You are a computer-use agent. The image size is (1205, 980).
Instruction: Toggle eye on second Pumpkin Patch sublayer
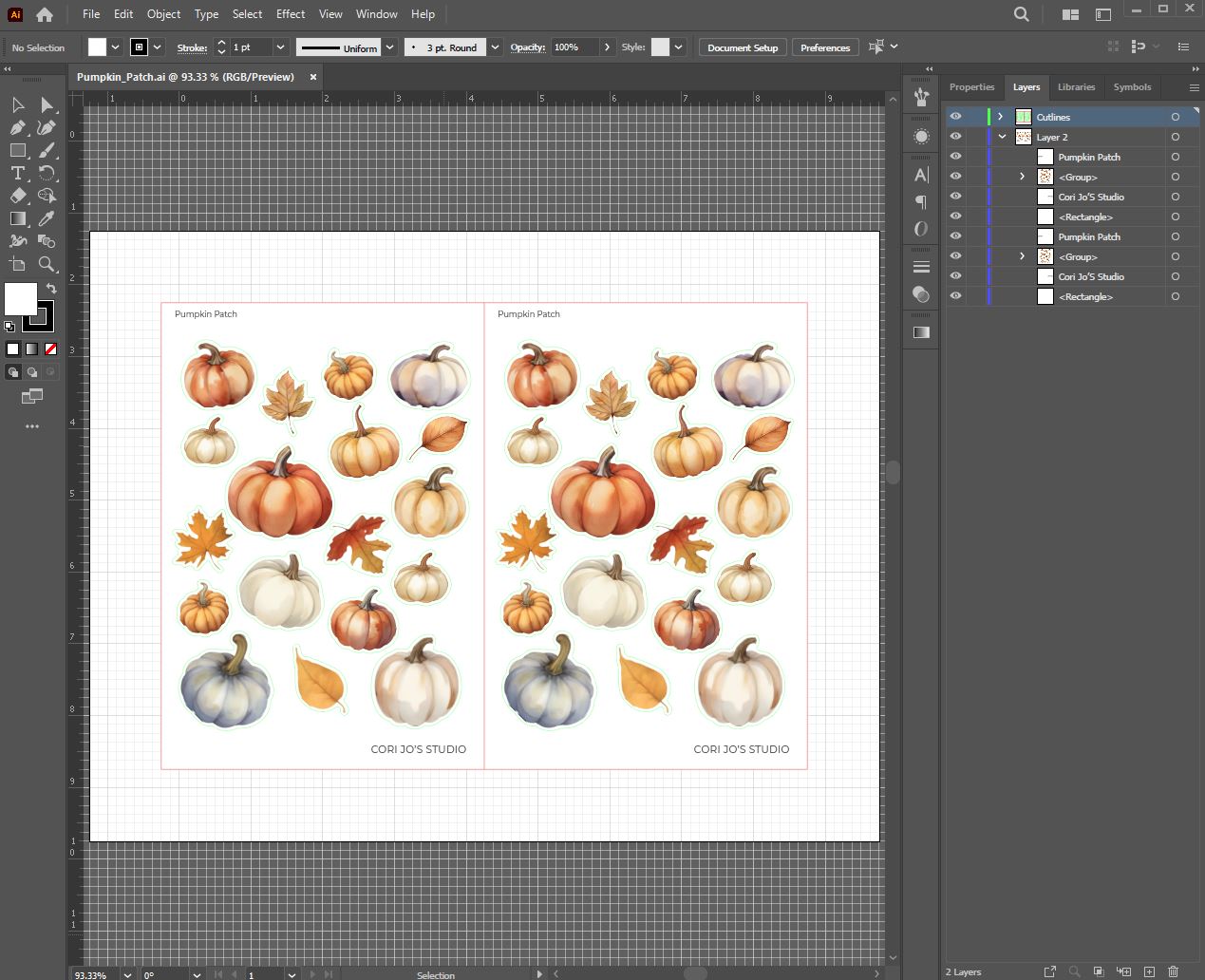955,236
